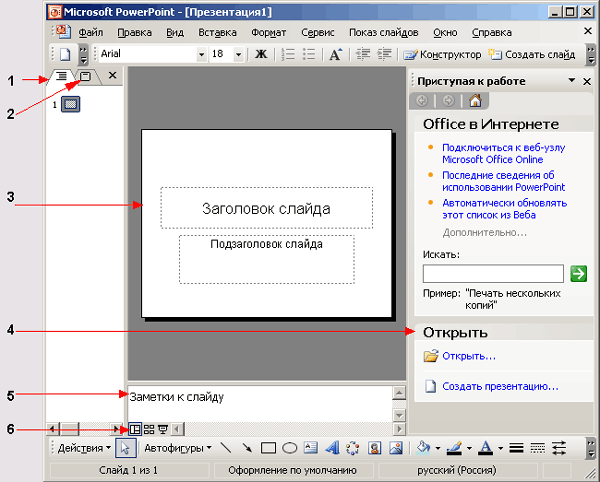
Task: Click the increase indent icon
Action: click(384, 55)
